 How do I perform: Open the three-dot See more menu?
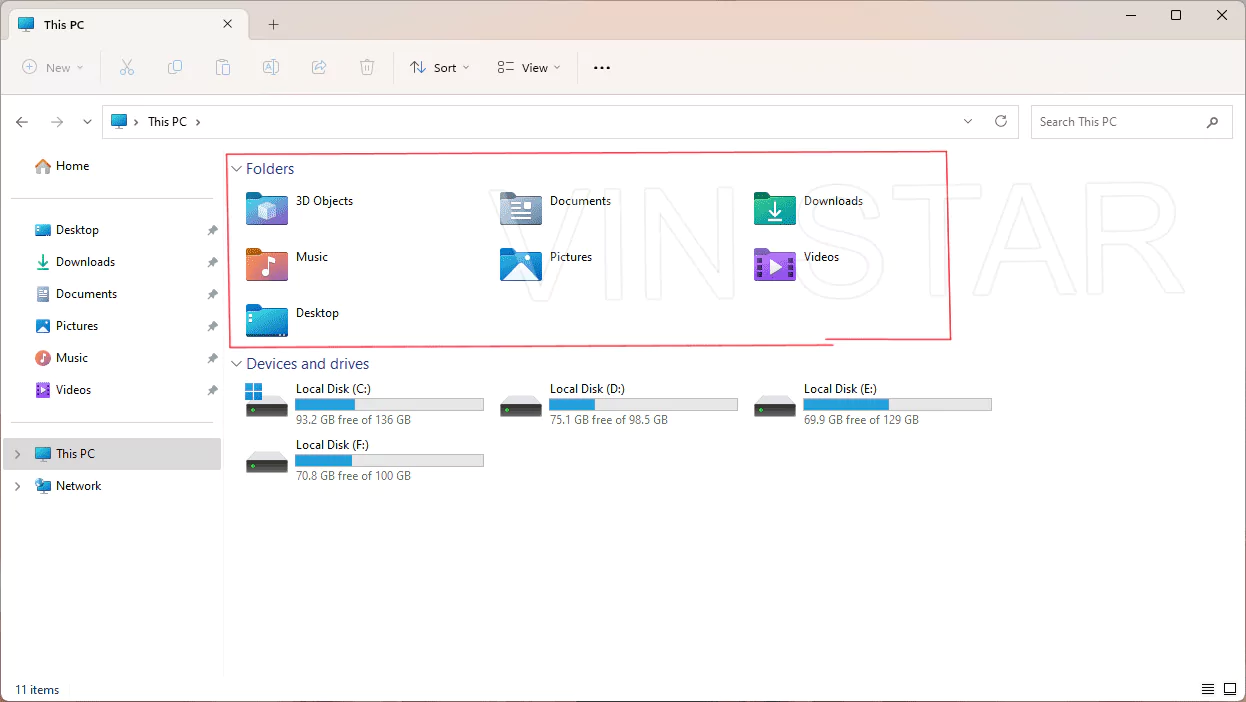[x=601, y=68]
